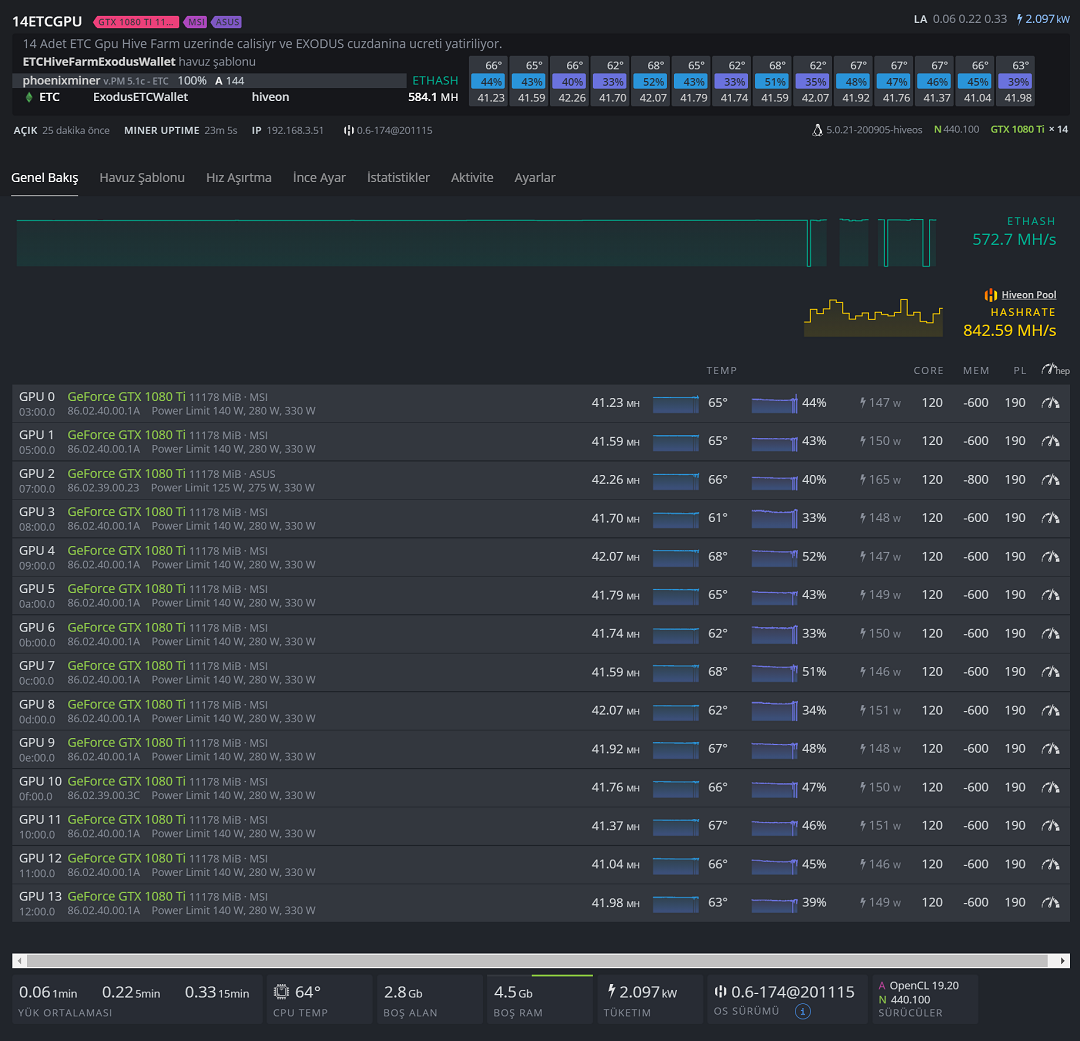Open İnce Ayar tab
Image resolution: width=1080 pixels, height=1041 pixels.
pos(319,178)
